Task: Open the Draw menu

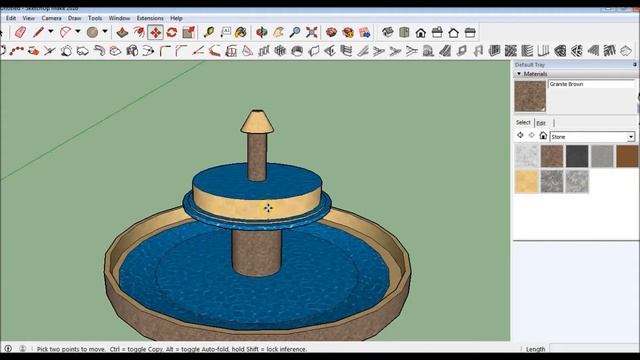Action: coord(74,18)
